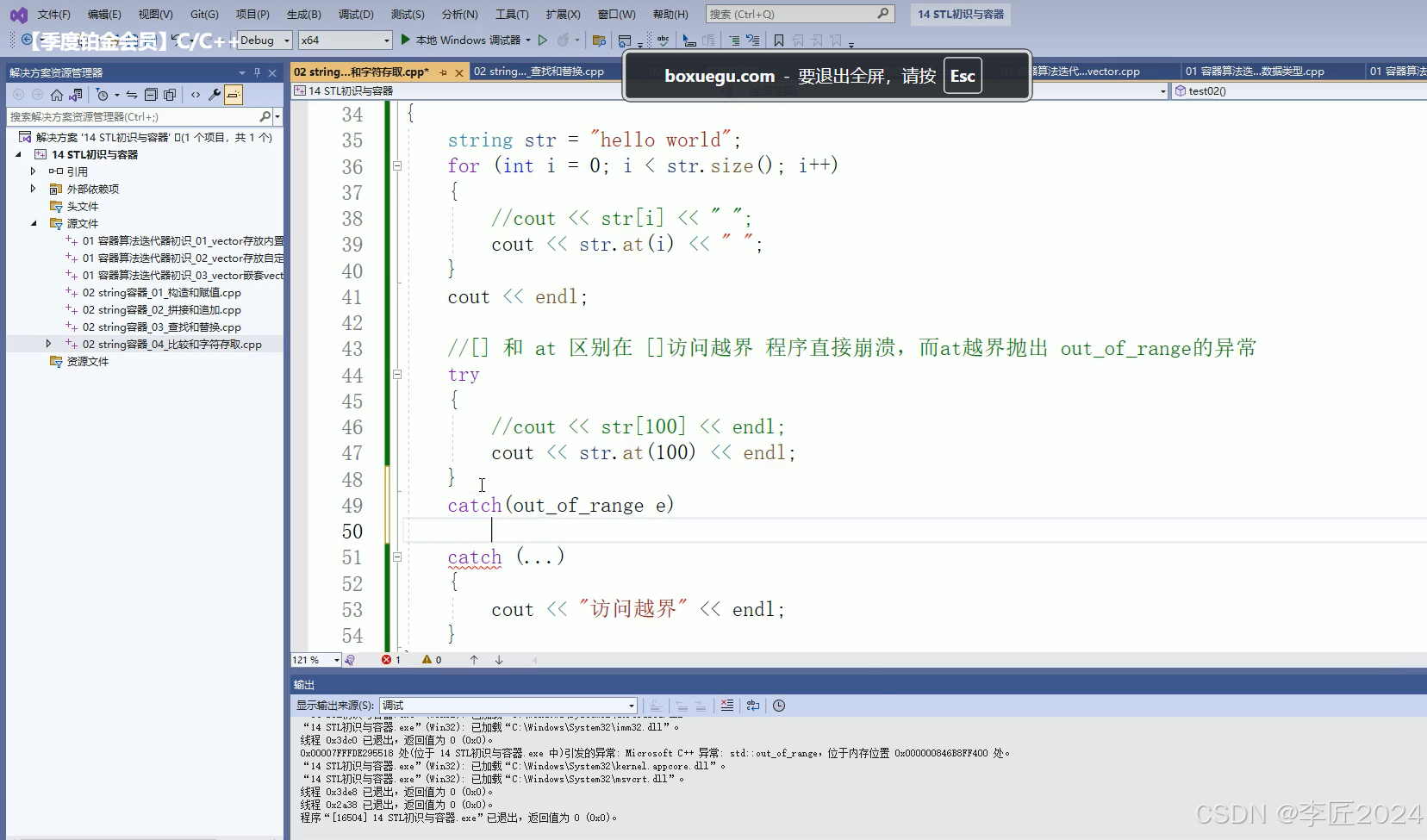Click the view code angle brackets icon
This screenshot has height=840, width=1427.
coord(196,95)
